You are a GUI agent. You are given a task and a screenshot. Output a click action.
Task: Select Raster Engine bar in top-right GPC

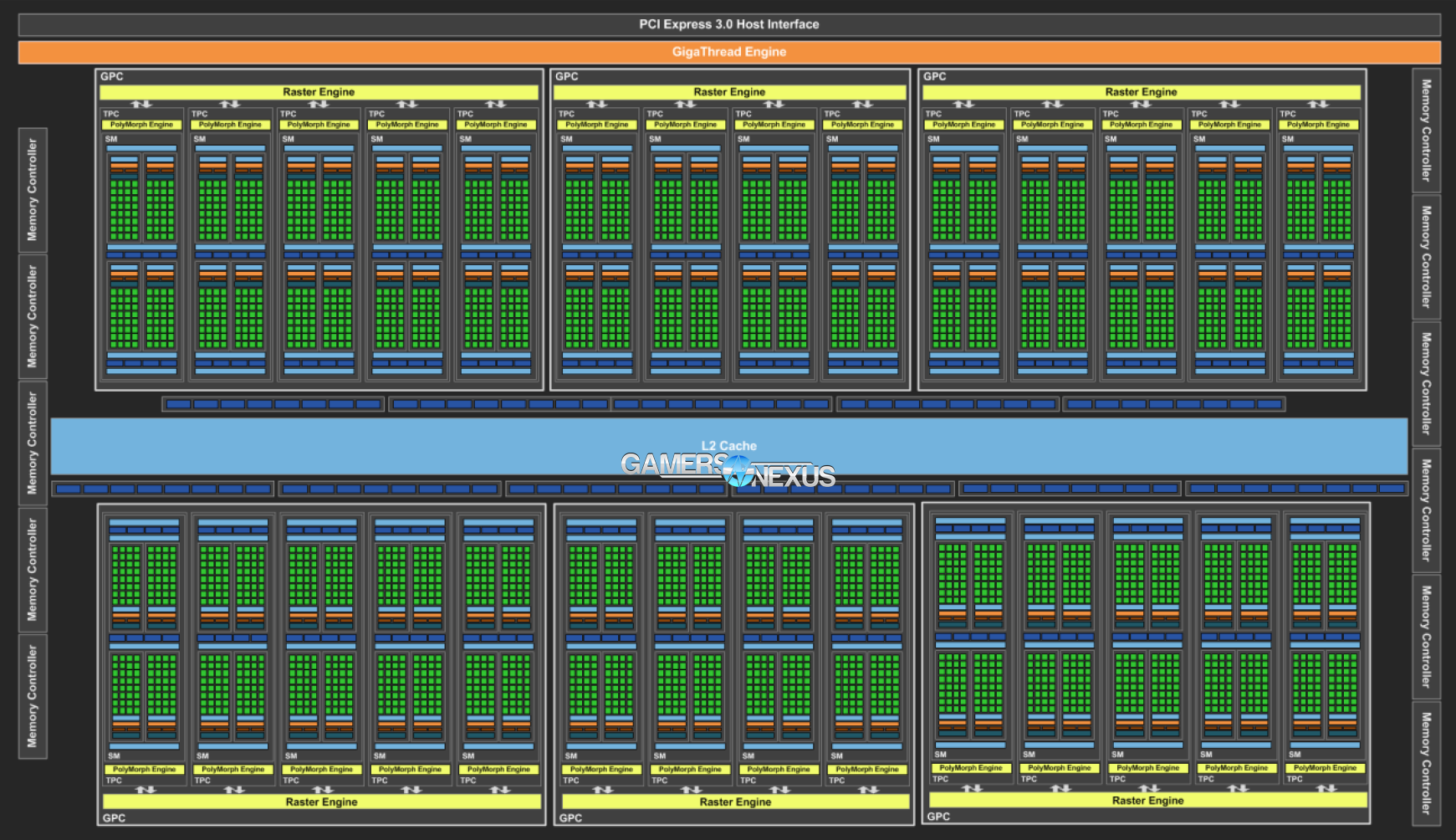[x=1141, y=92]
